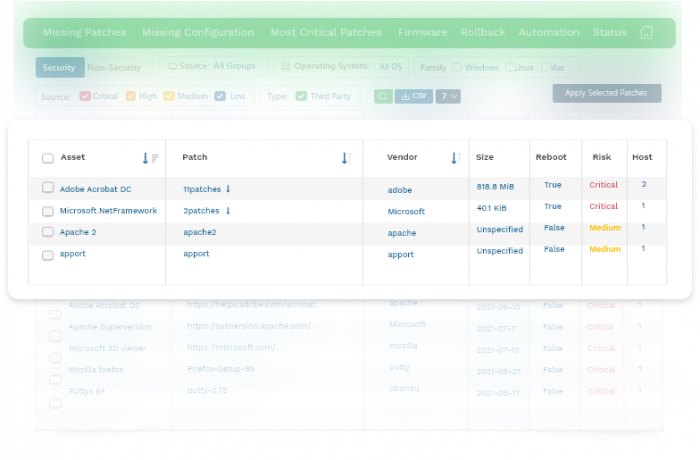Click the Reboot column header

tap(551, 157)
